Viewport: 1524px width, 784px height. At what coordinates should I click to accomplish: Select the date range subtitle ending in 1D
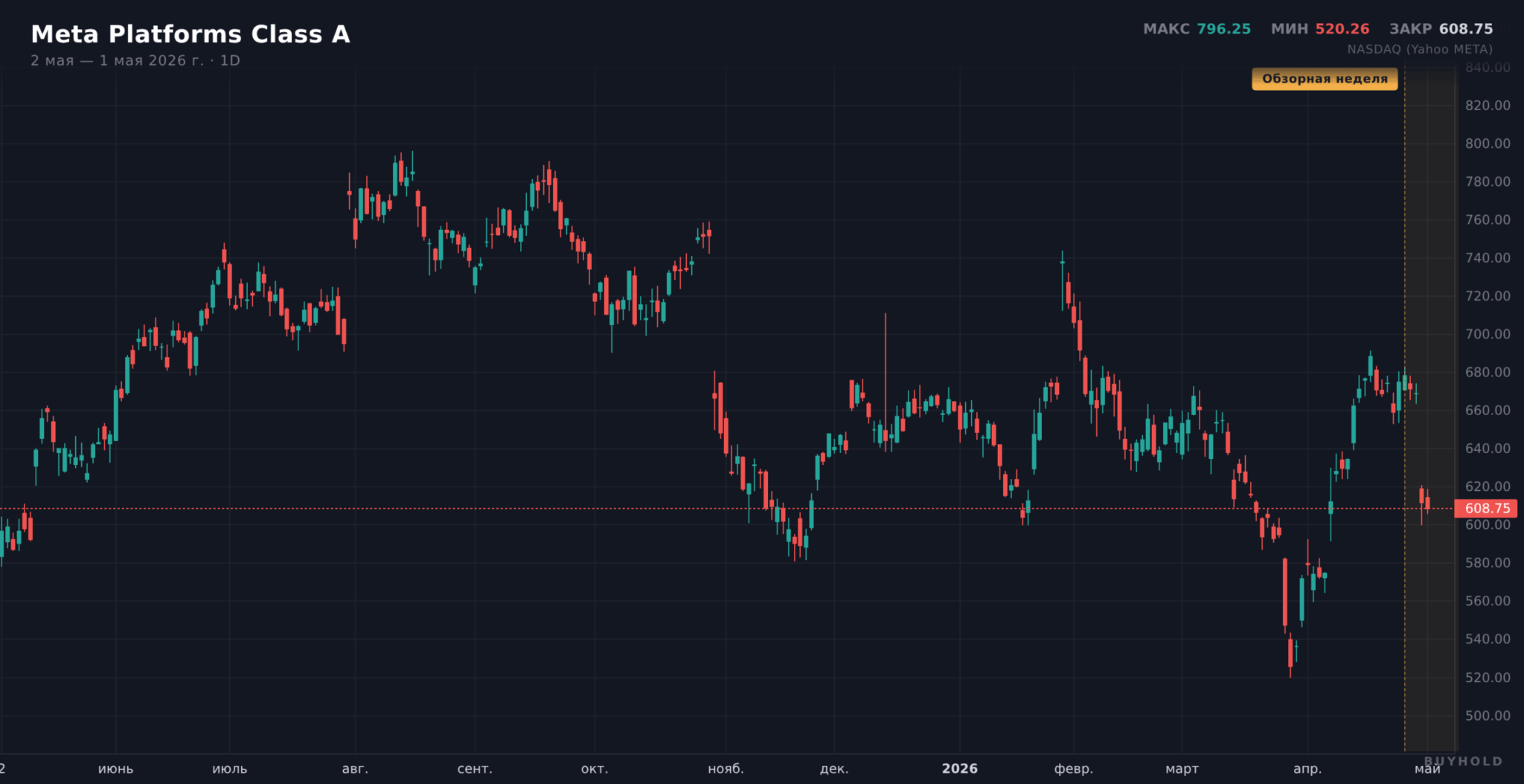point(135,60)
